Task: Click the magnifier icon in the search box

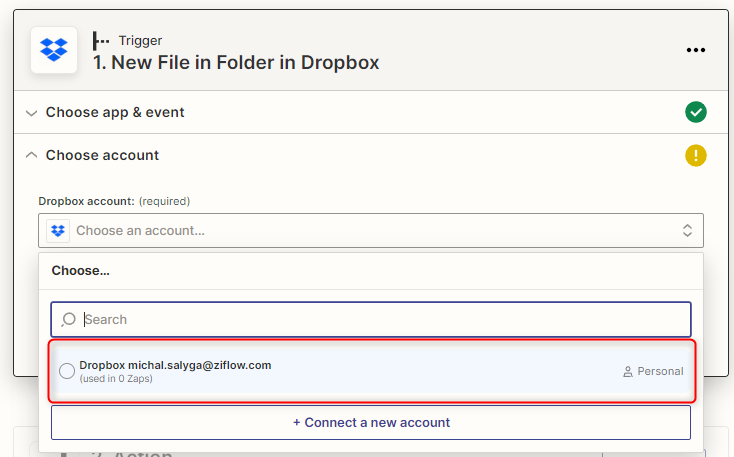Action: [69, 320]
